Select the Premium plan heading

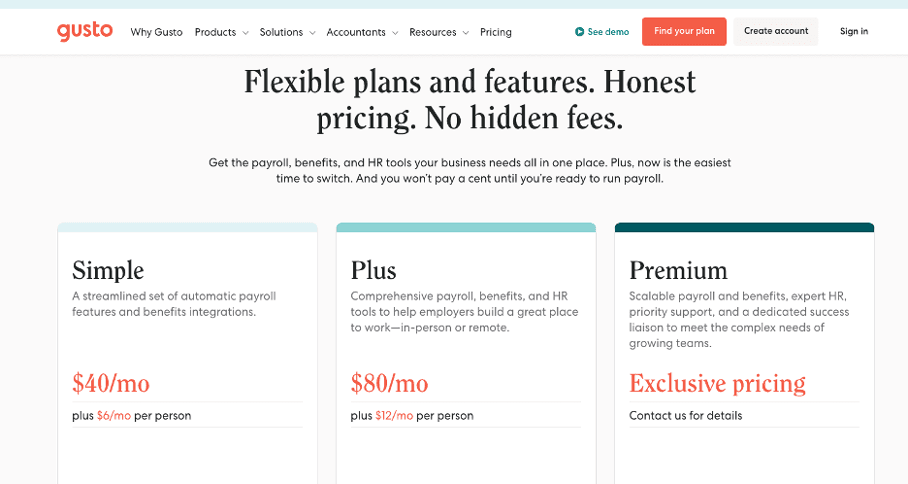(x=678, y=270)
